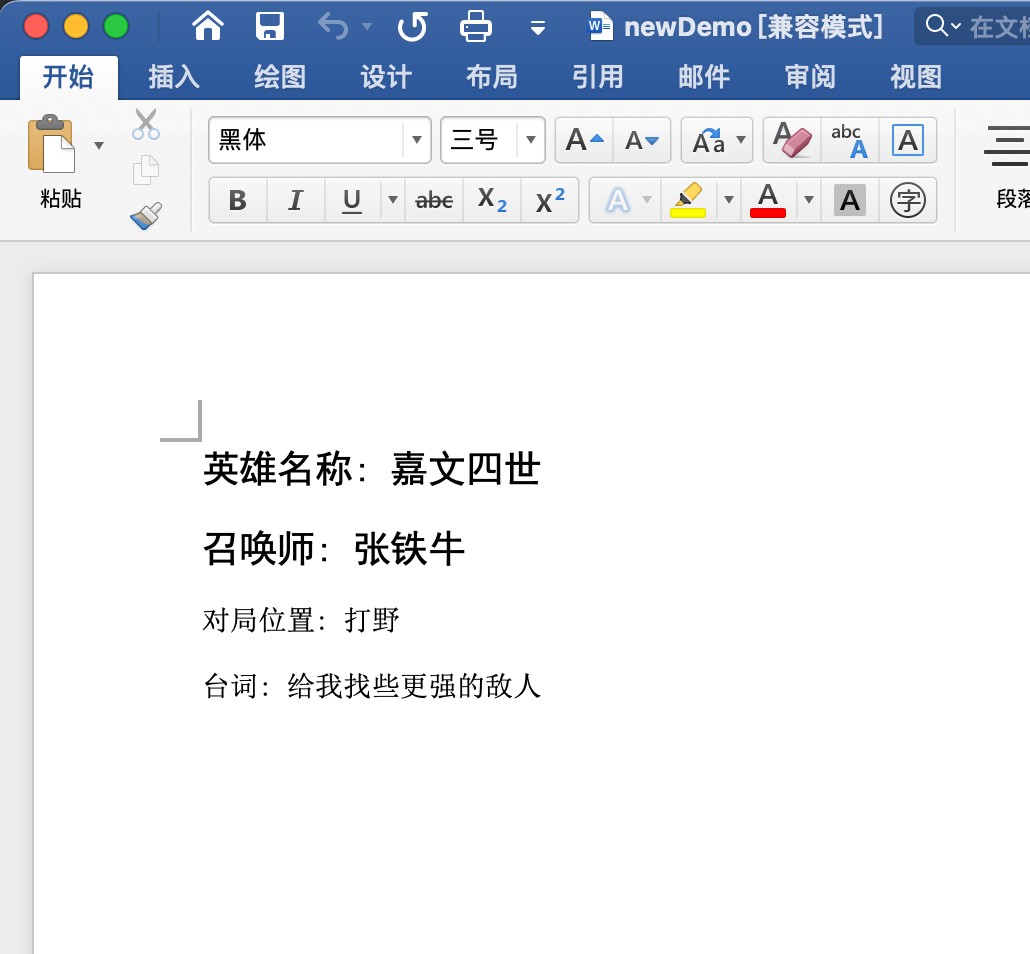Toggle subscript X2 formatting
1030x954 pixels.
click(492, 200)
